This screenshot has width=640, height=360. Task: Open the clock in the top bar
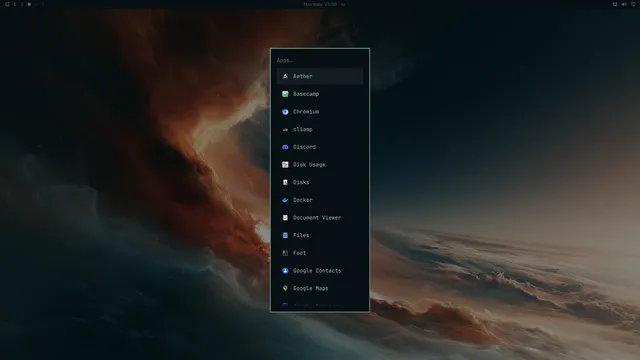(x=320, y=4)
